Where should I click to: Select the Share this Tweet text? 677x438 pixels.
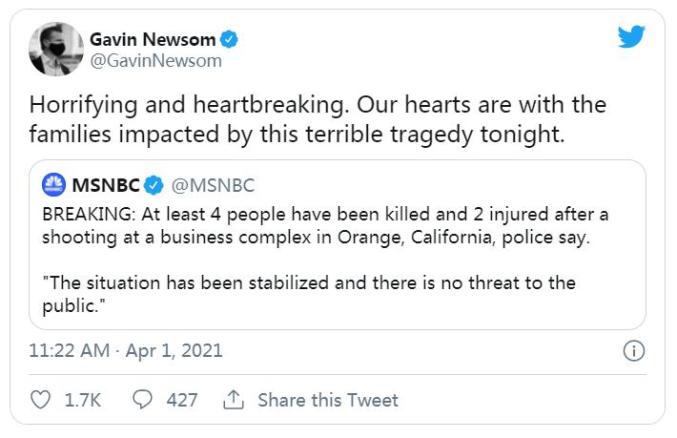(328, 400)
